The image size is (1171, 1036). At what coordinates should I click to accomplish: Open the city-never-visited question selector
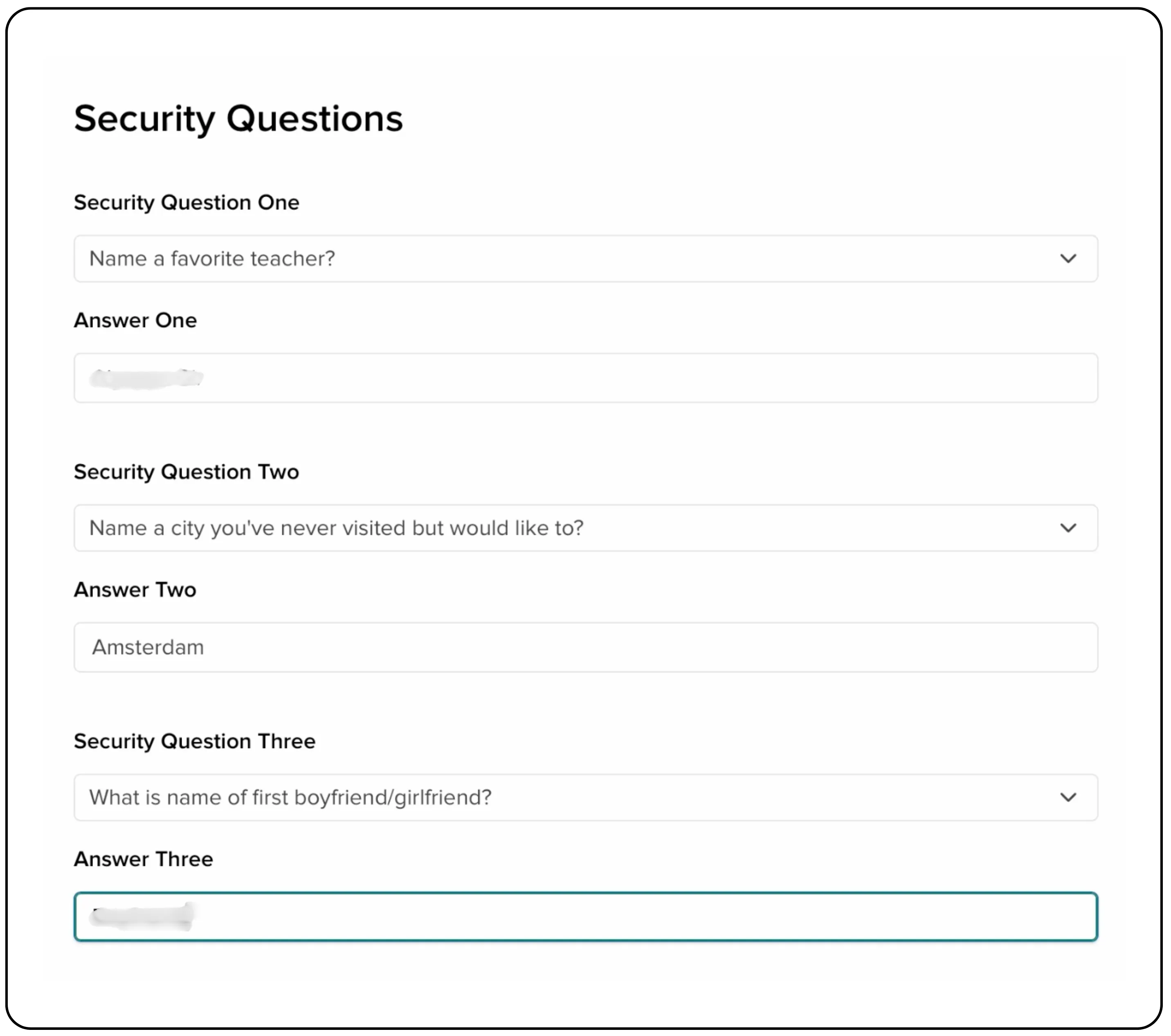pos(584,528)
